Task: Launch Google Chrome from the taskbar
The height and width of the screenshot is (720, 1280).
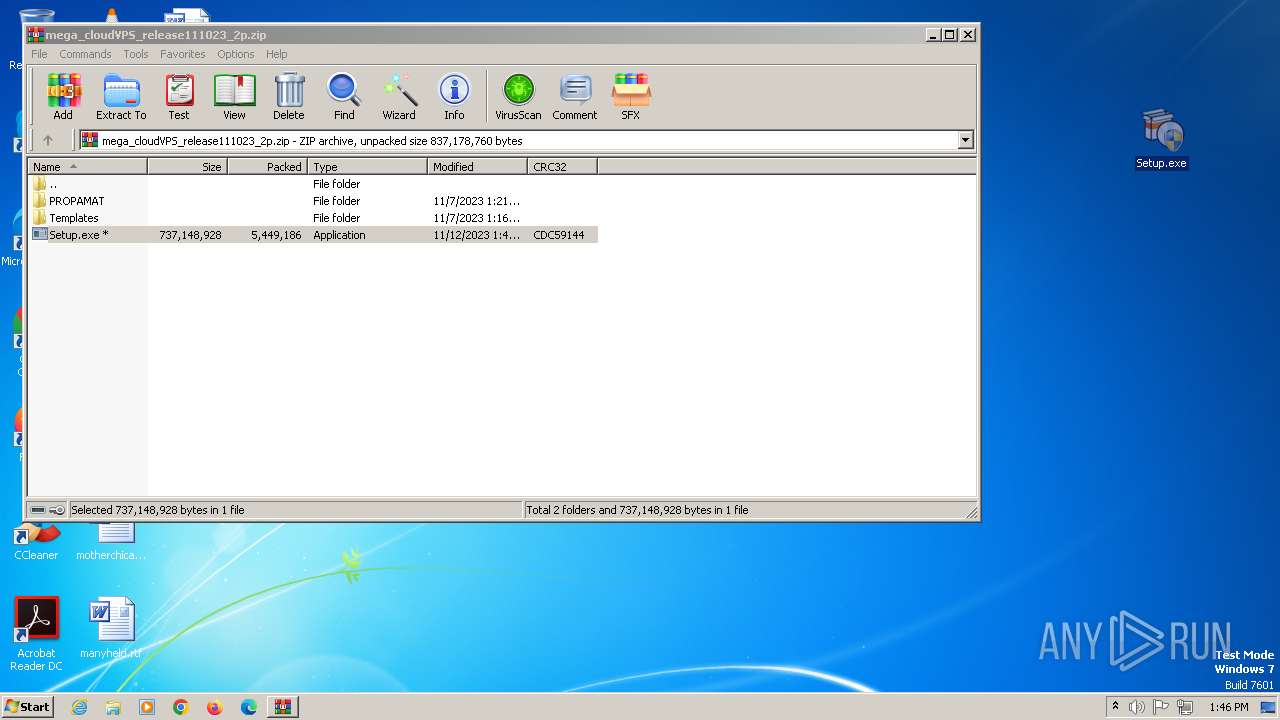Action: pyautogui.click(x=181, y=707)
